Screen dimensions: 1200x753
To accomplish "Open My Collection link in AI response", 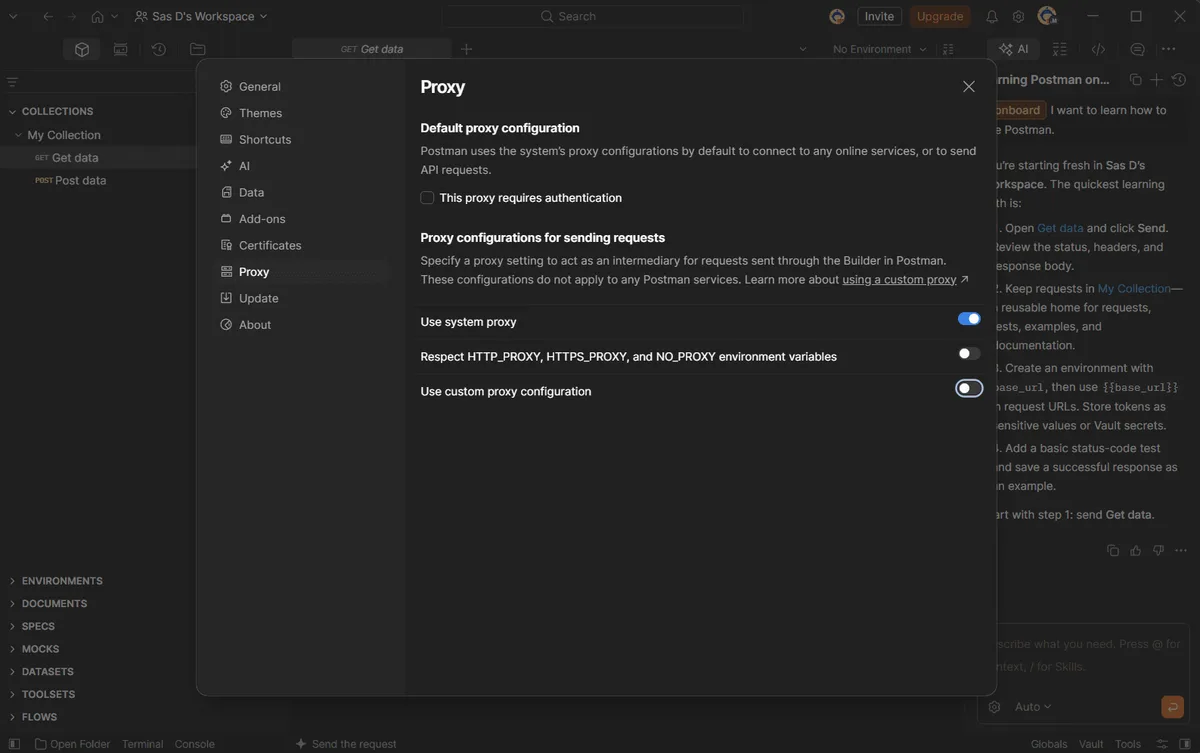I will (x=1134, y=289).
